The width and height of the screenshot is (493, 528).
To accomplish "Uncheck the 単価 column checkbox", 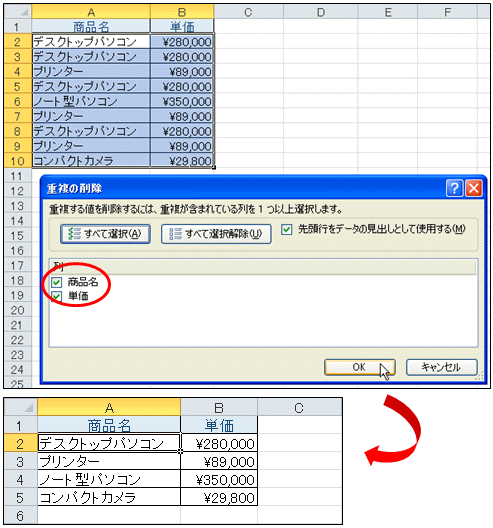I will [57, 296].
